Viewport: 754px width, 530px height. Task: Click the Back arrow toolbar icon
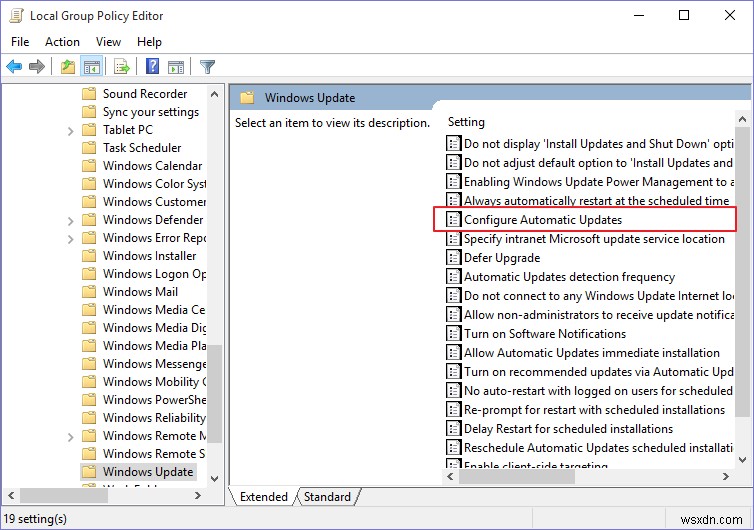click(14, 66)
